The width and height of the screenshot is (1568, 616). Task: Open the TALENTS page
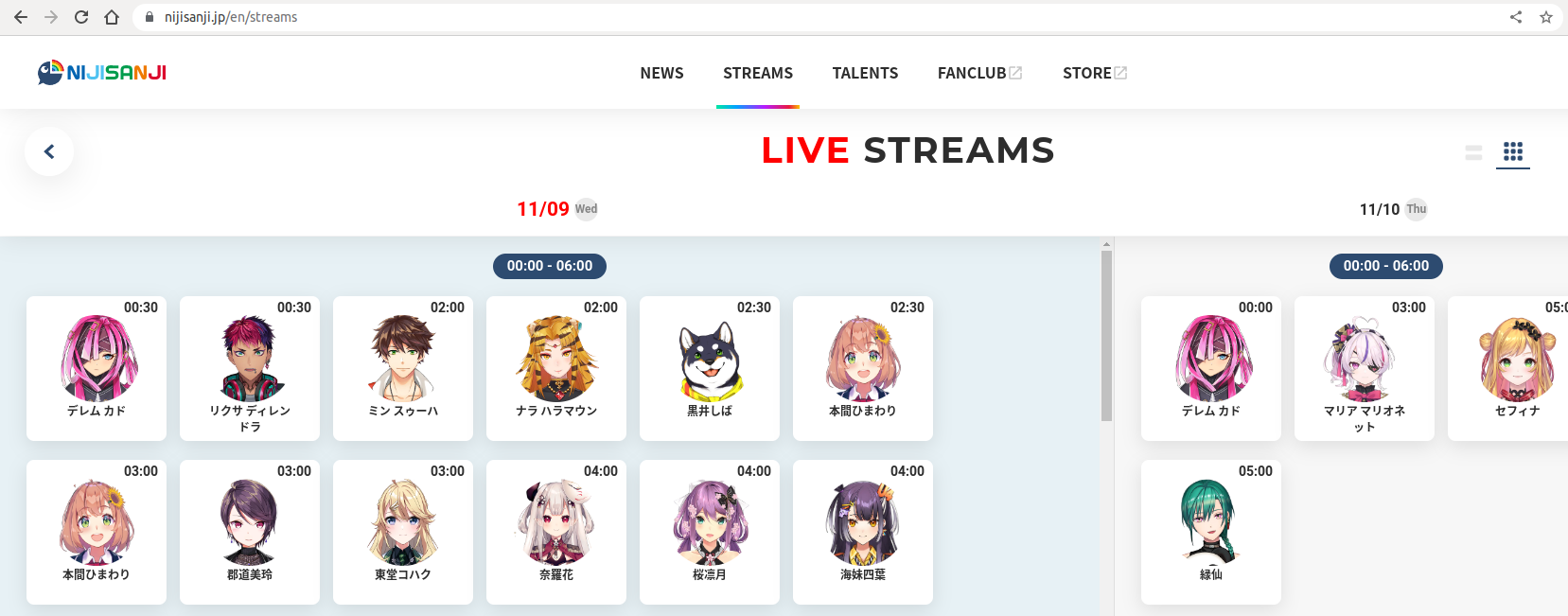865,73
